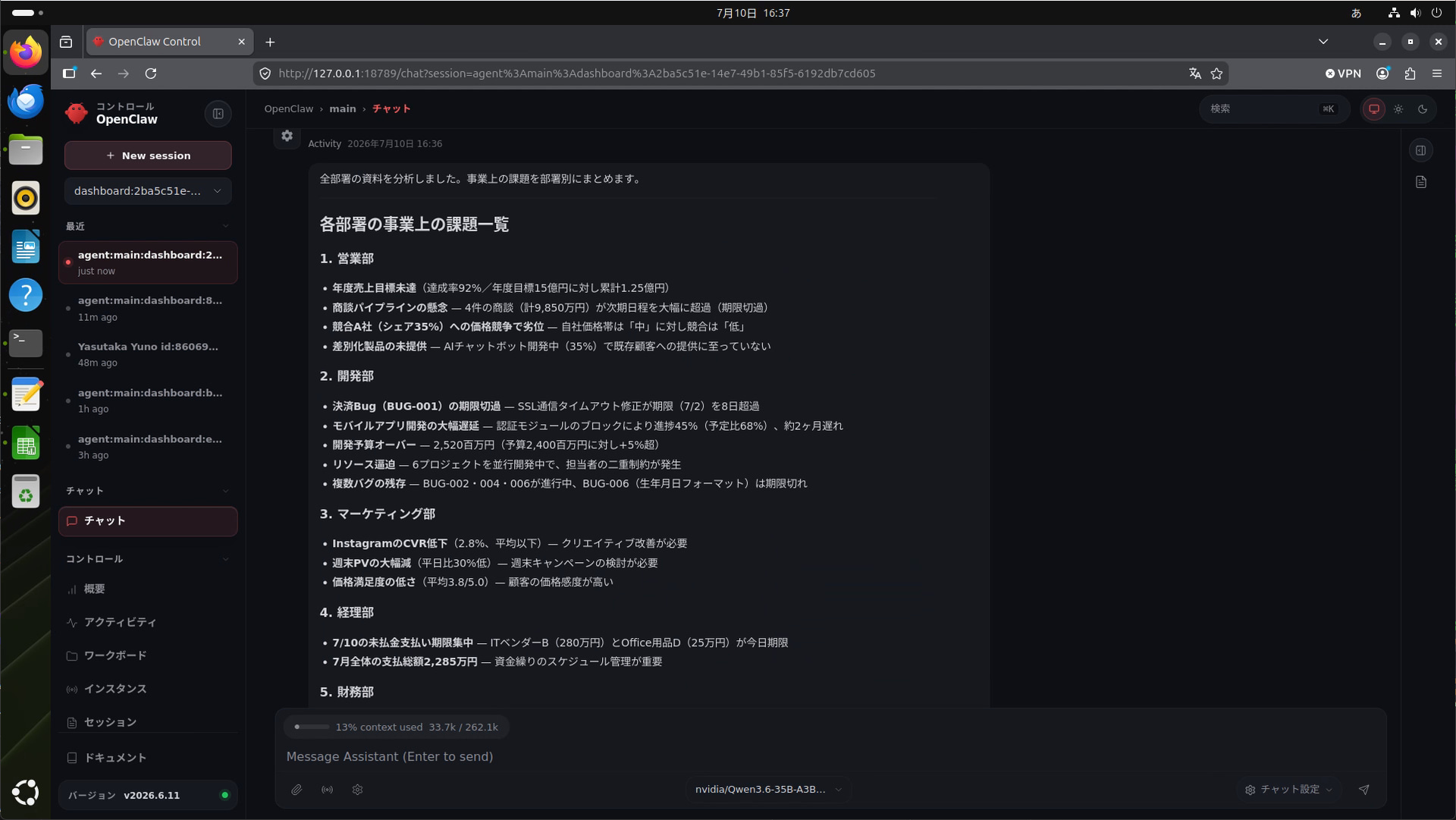The image size is (1456, 820).
Task: Open アクティビティ in the sidebar
Action: point(148,623)
